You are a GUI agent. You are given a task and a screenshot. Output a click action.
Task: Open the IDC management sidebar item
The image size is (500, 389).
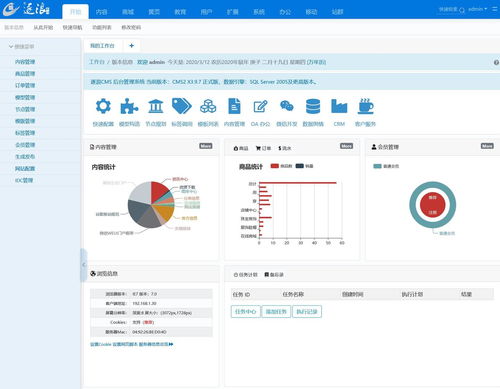[24, 180]
